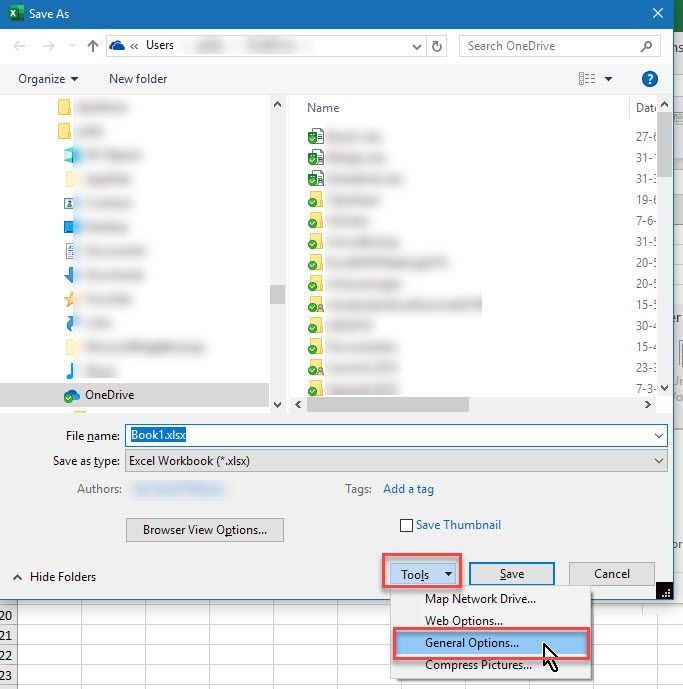This screenshot has height=689, width=683.
Task: Click the Desktop icon in navigation pane
Action: pyautogui.click(x=69, y=227)
